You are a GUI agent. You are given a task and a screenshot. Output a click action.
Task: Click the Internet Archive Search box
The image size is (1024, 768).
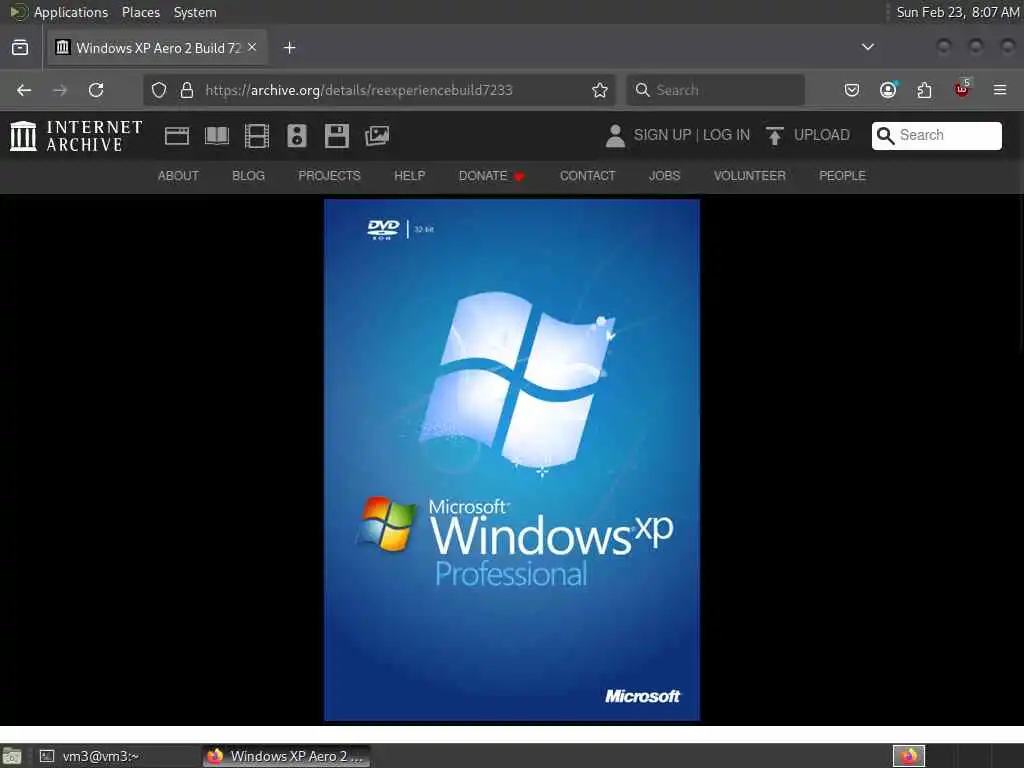(936, 135)
